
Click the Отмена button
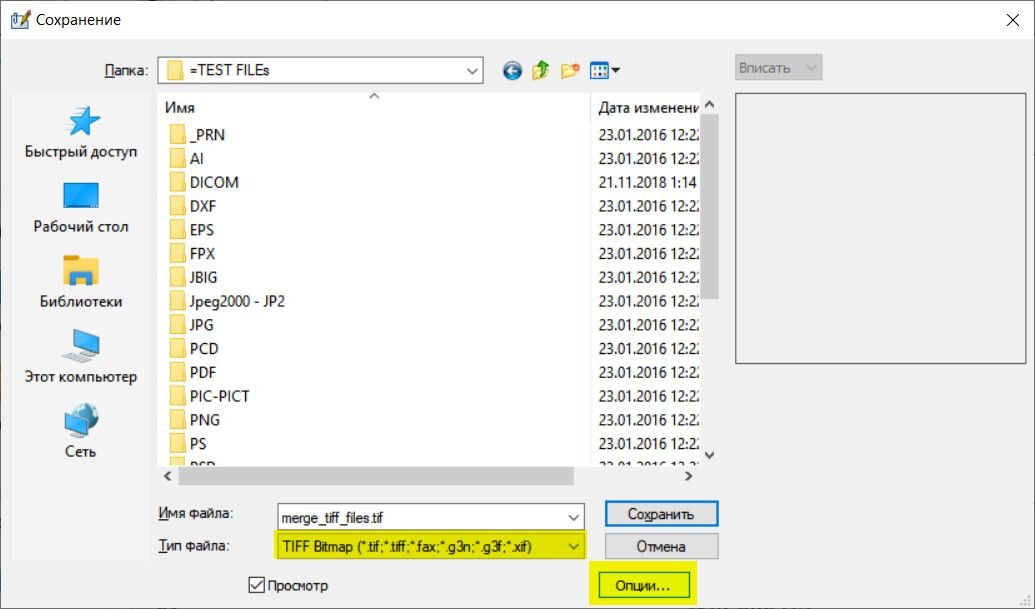(661, 546)
